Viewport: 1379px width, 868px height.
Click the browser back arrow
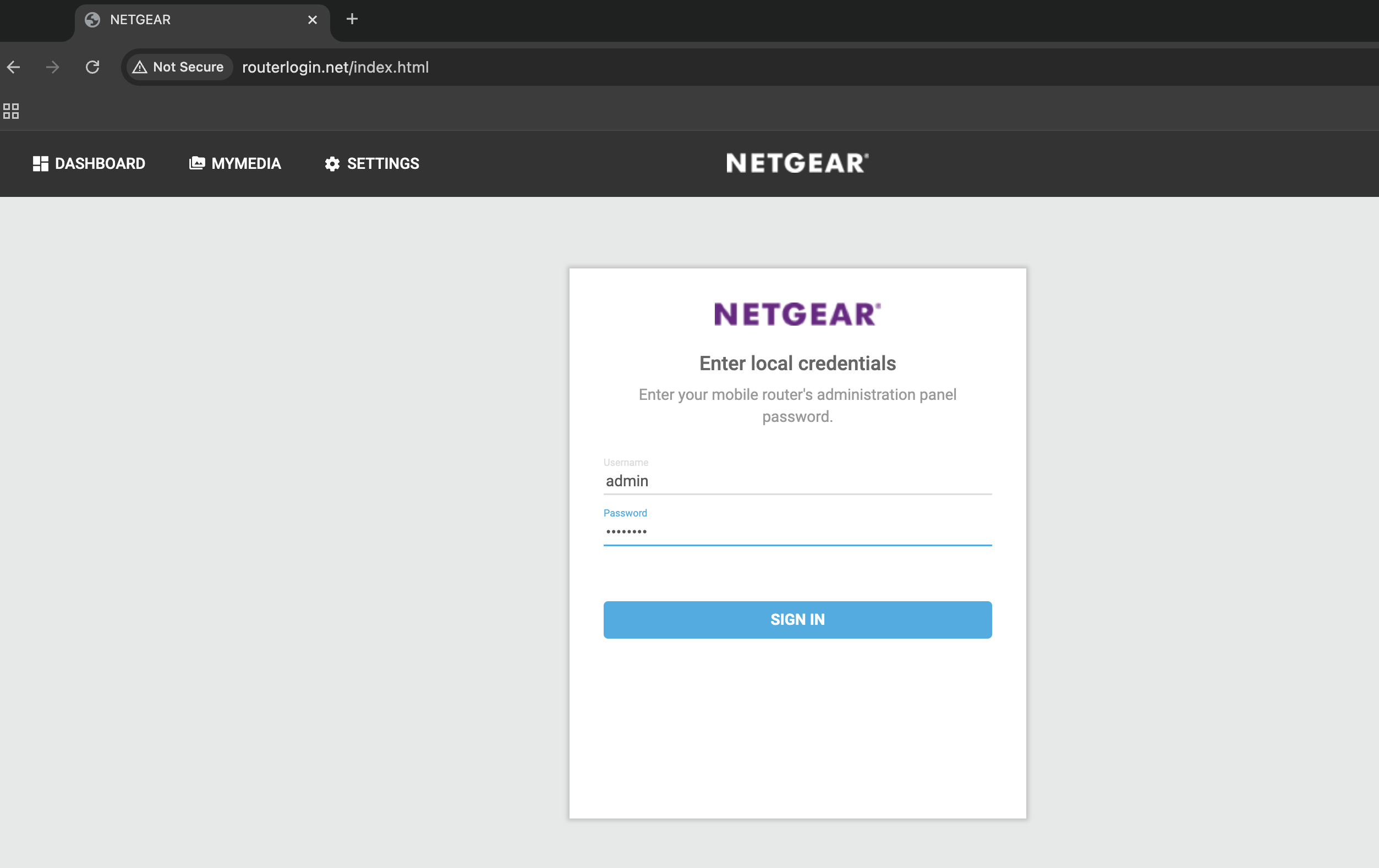coord(14,67)
